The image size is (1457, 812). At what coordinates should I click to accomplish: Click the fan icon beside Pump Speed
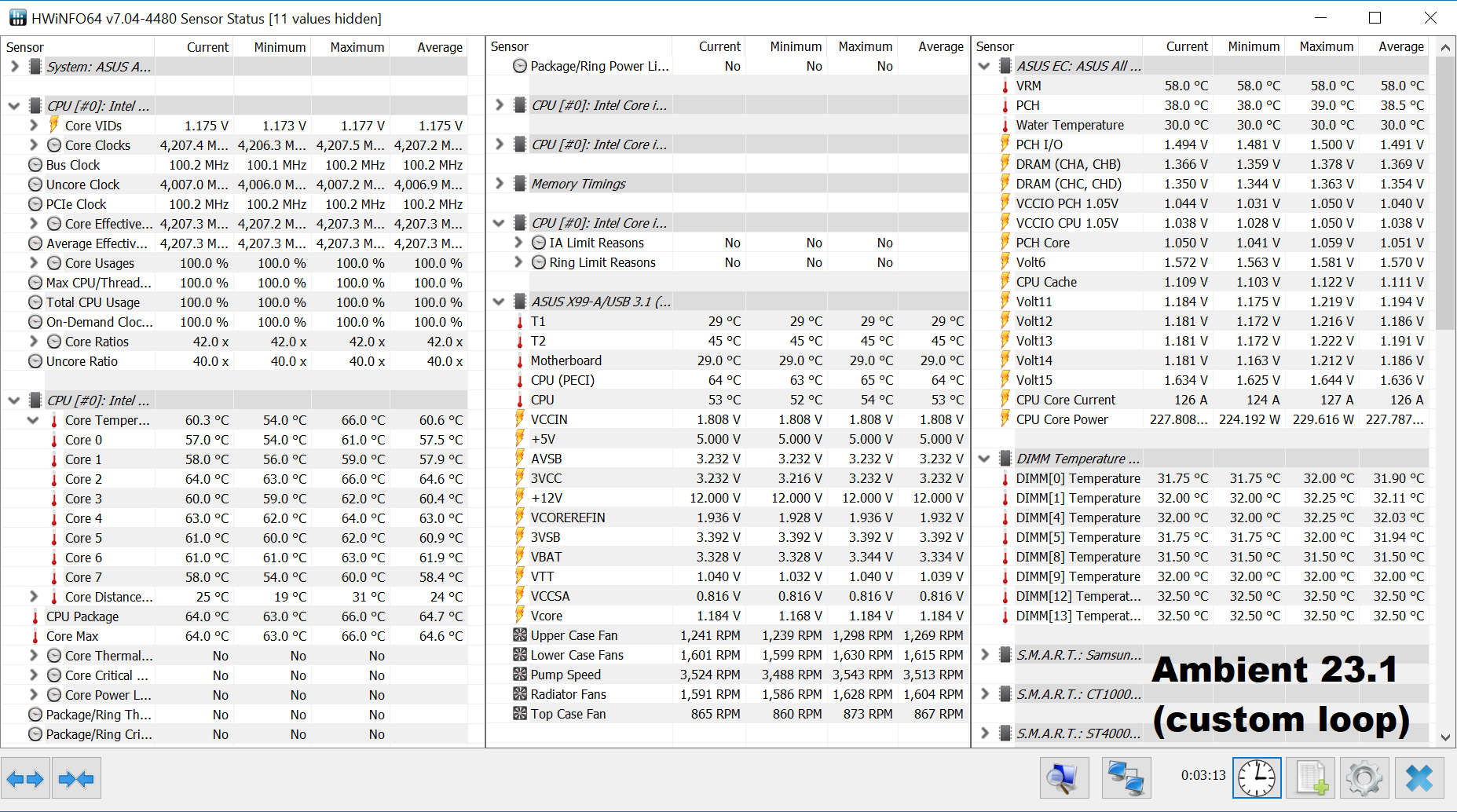click(519, 674)
